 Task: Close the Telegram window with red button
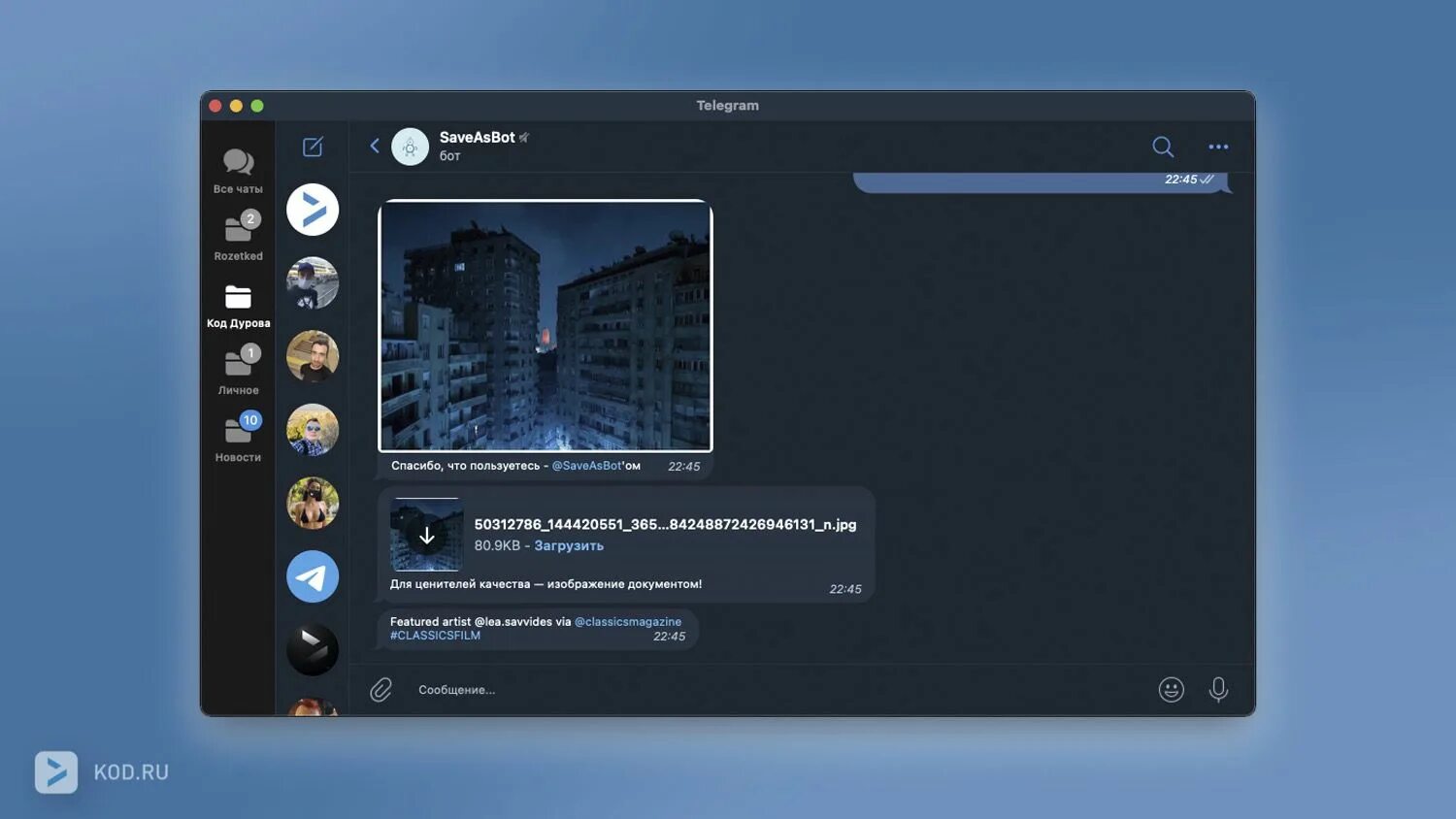click(x=215, y=106)
